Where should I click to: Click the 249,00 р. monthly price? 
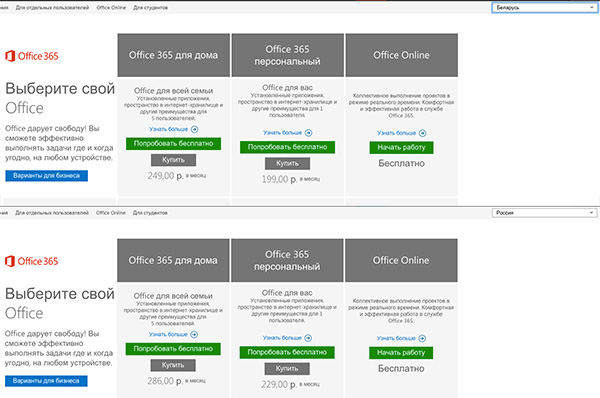(x=177, y=176)
